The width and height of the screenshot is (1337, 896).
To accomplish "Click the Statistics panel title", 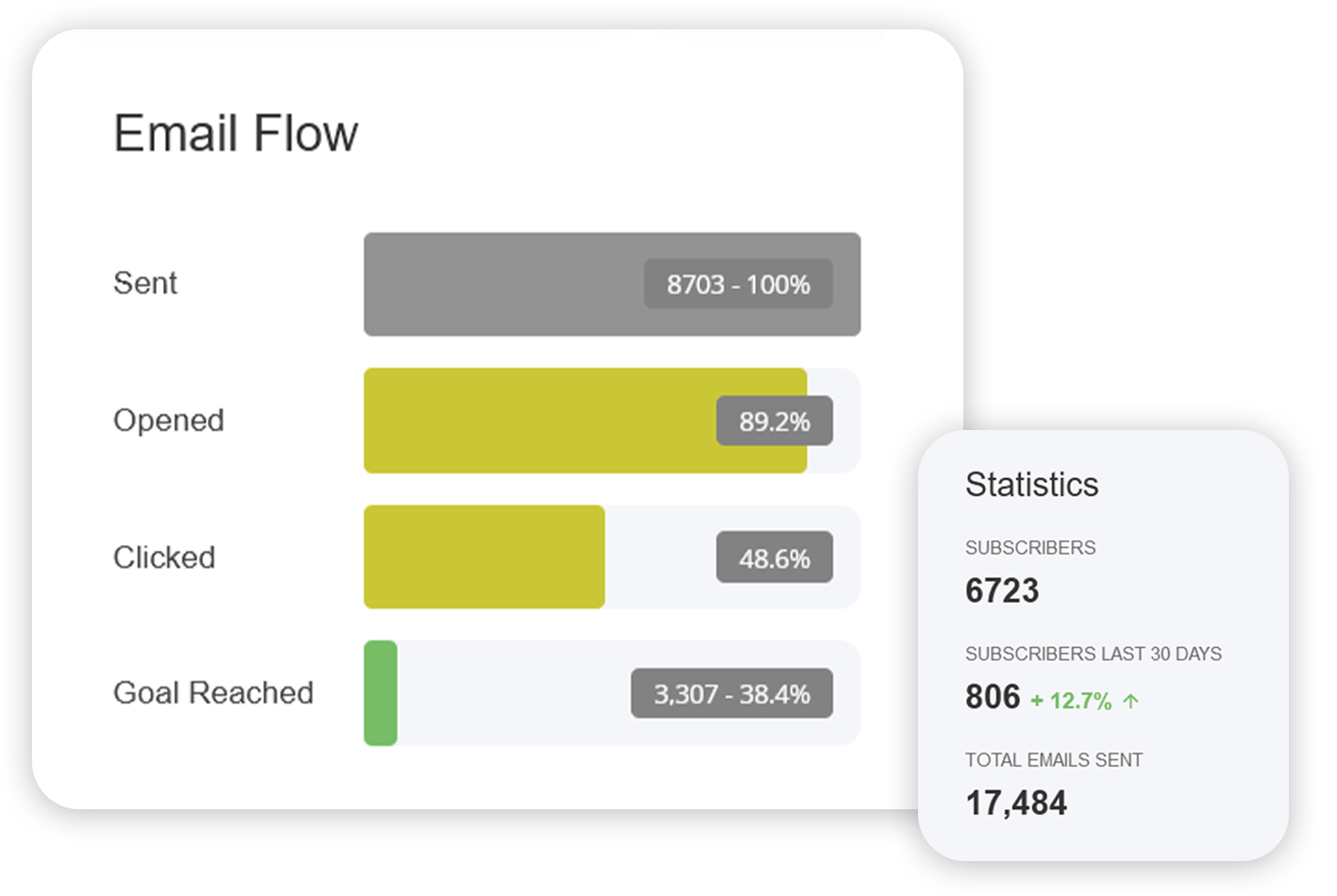I will (1031, 485).
